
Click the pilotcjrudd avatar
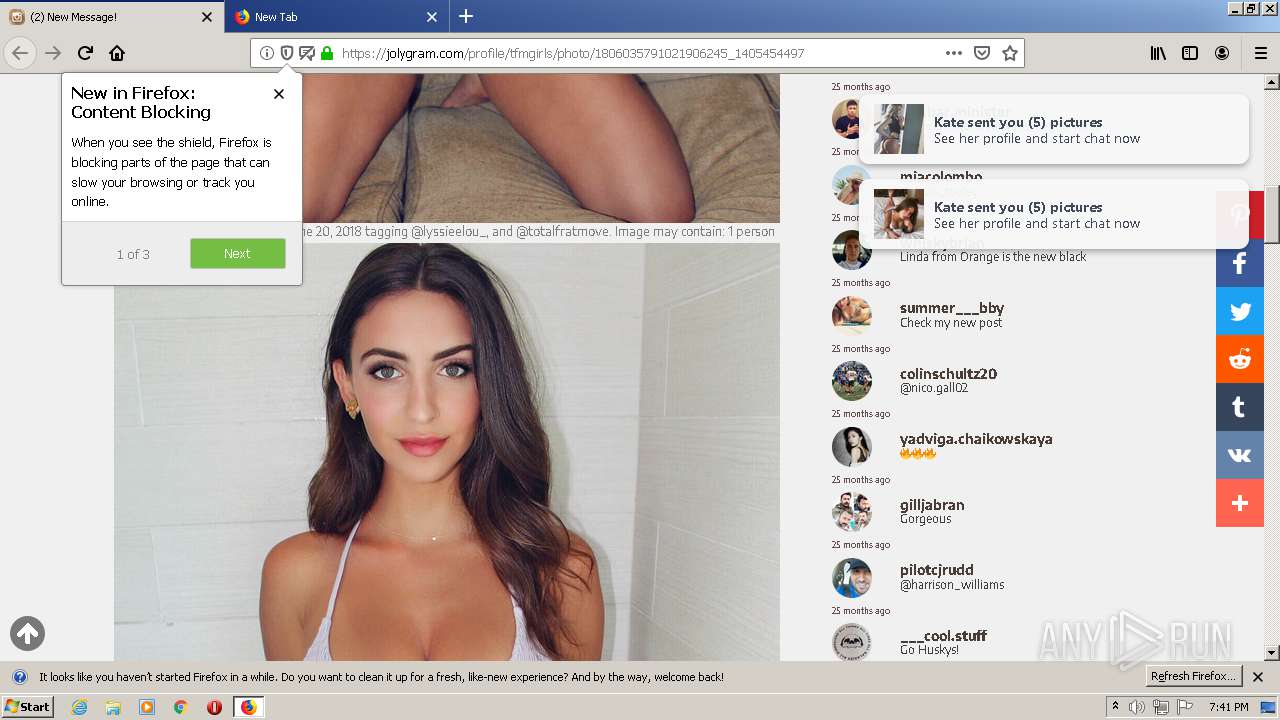852,578
